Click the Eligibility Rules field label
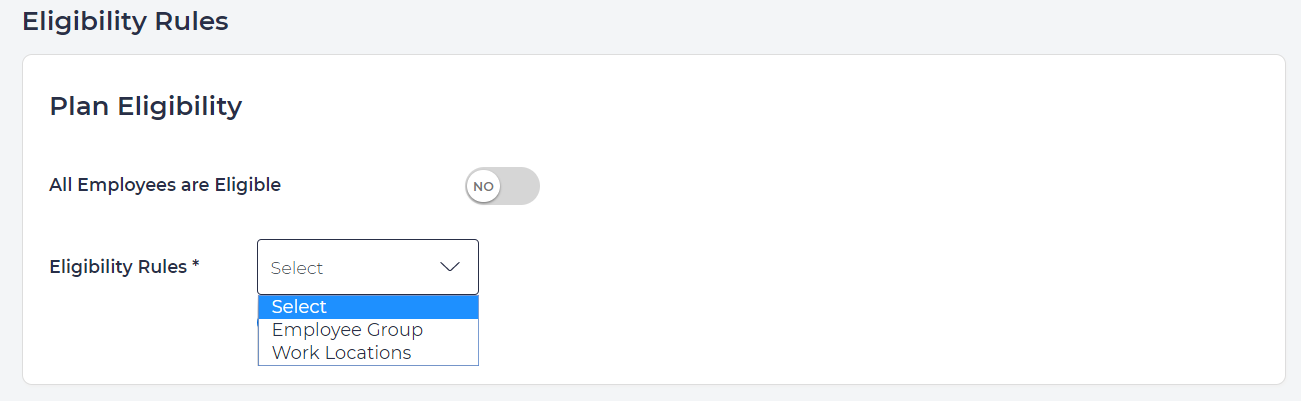This screenshot has height=401, width=1301. pyautogui.click(x=118, y=267)
